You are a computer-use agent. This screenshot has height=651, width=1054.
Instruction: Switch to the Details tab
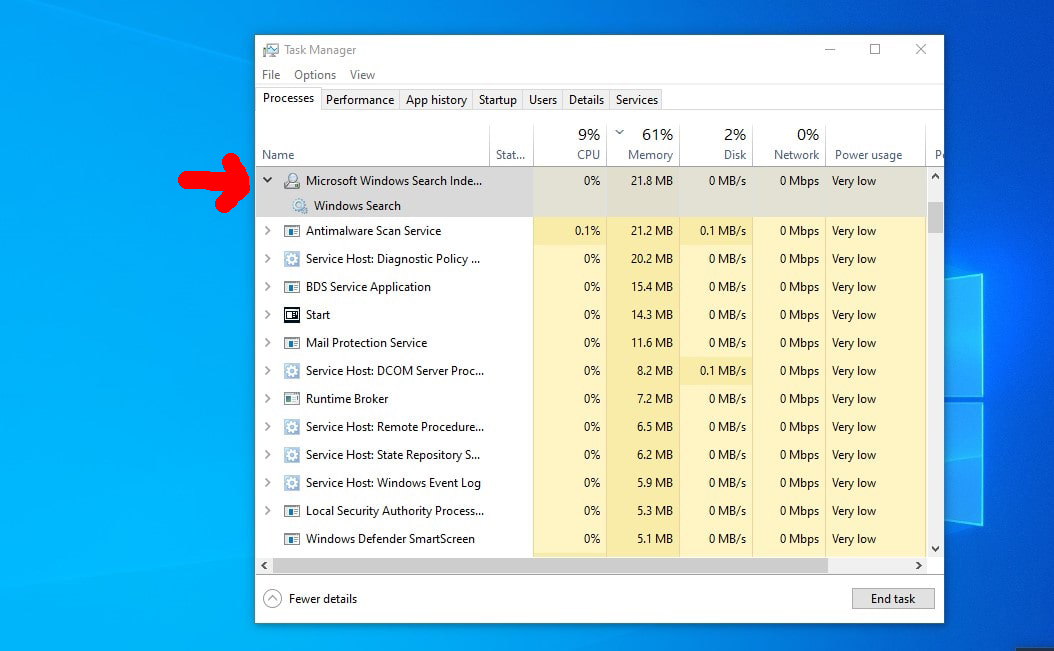pyautogui.click(x=586, y=100)
